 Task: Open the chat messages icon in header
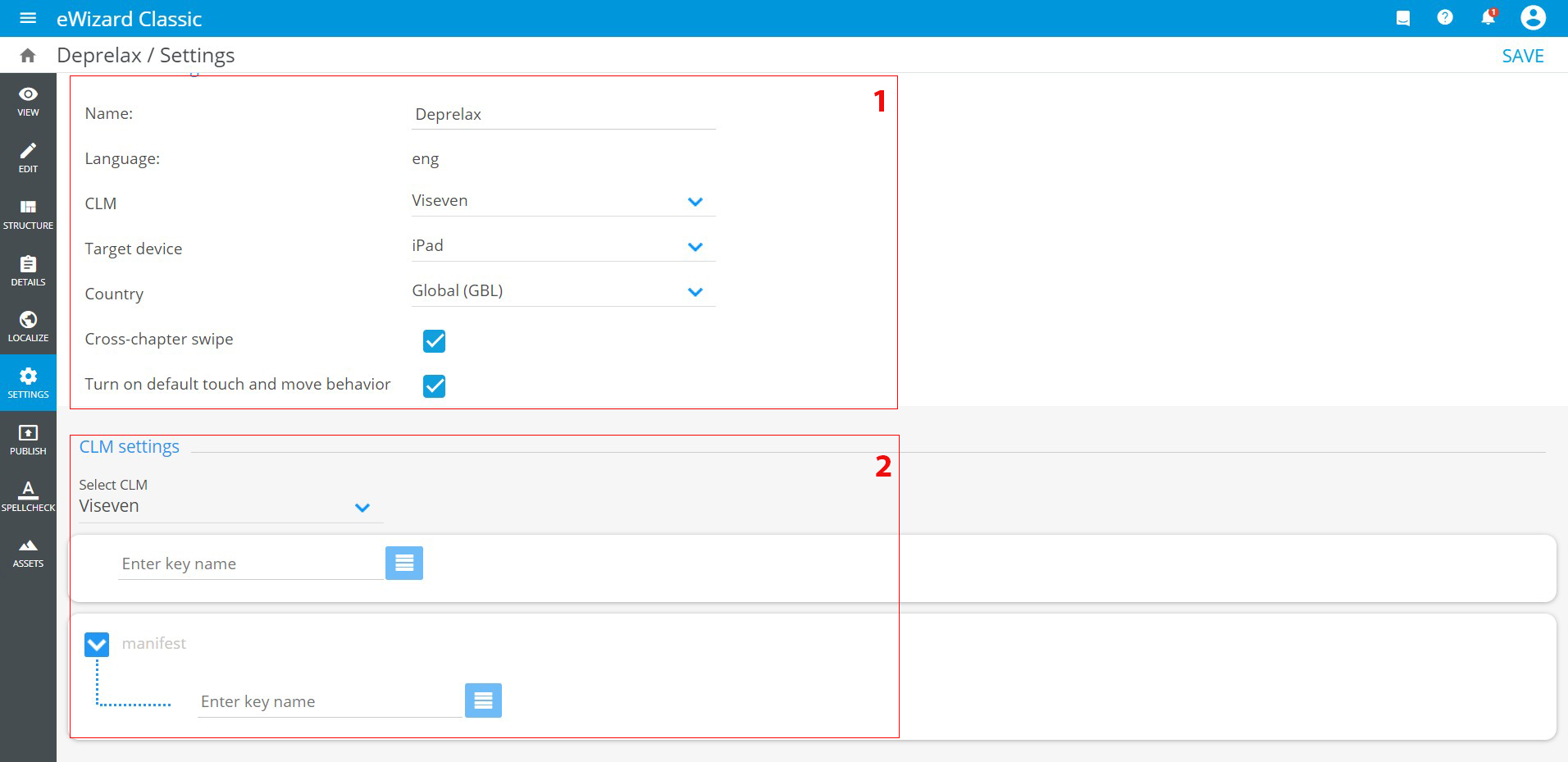[1403, 18]
